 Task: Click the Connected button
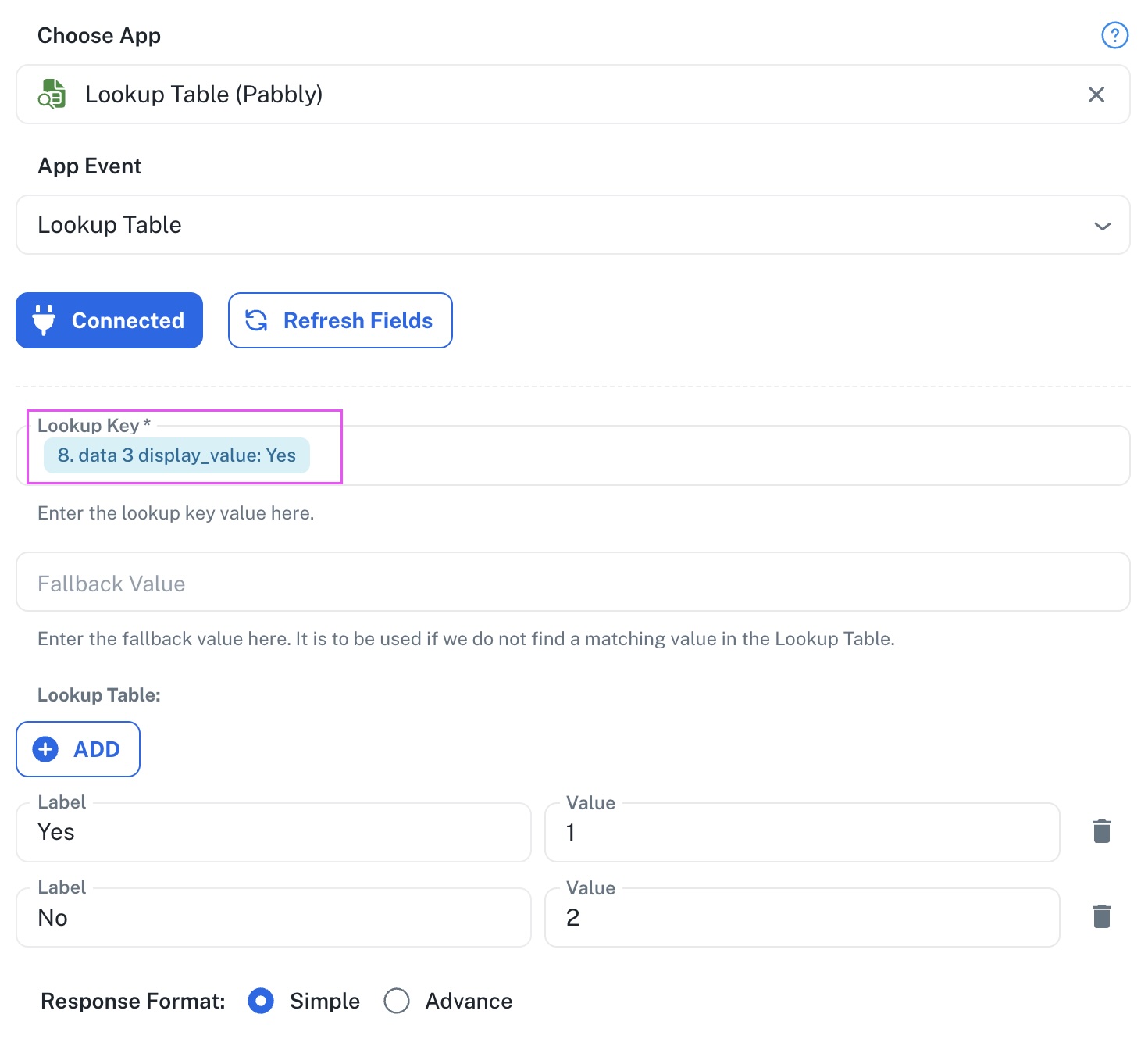click(x=109, y=320)
